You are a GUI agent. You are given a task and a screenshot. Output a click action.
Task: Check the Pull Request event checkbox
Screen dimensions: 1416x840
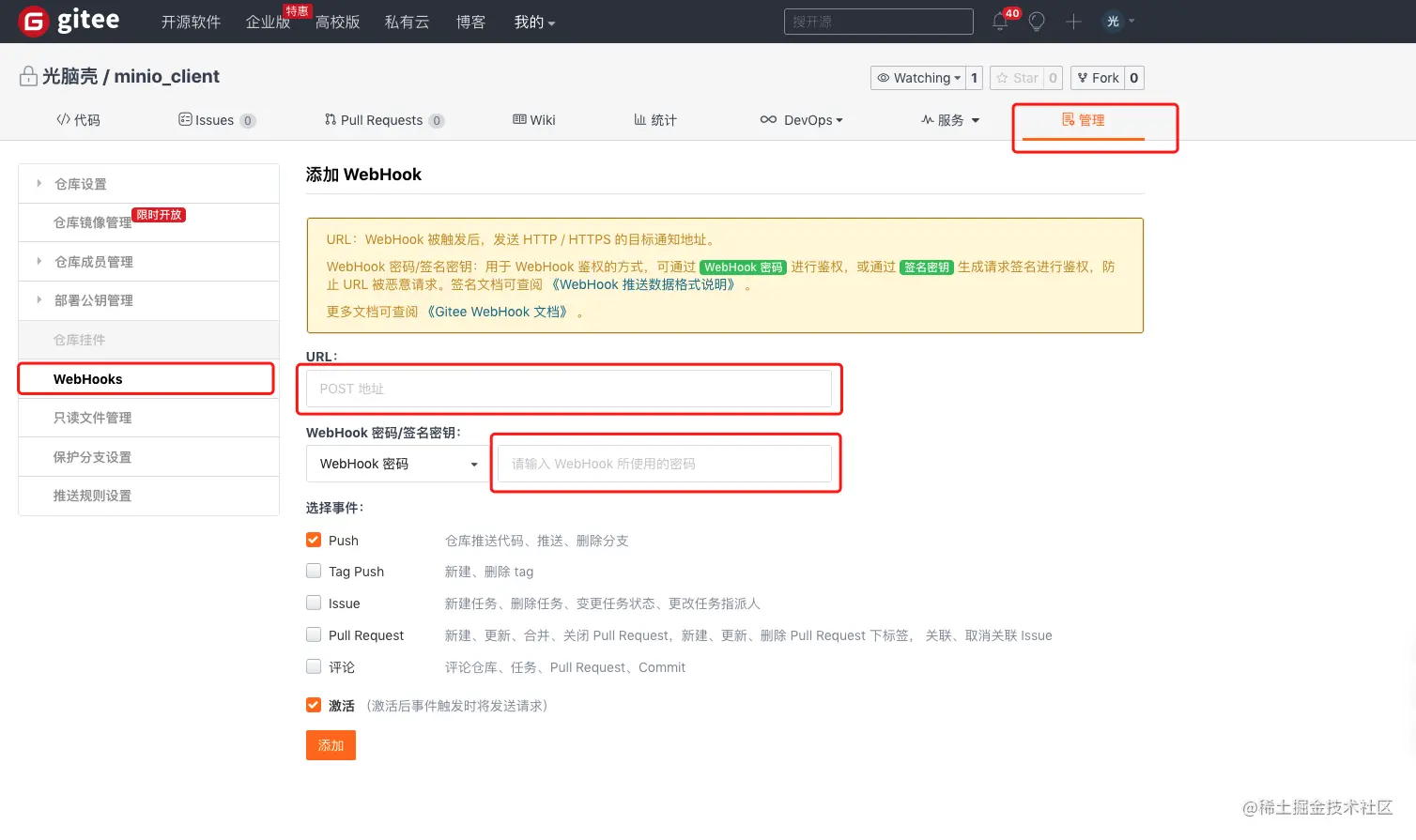click(314, 634)
